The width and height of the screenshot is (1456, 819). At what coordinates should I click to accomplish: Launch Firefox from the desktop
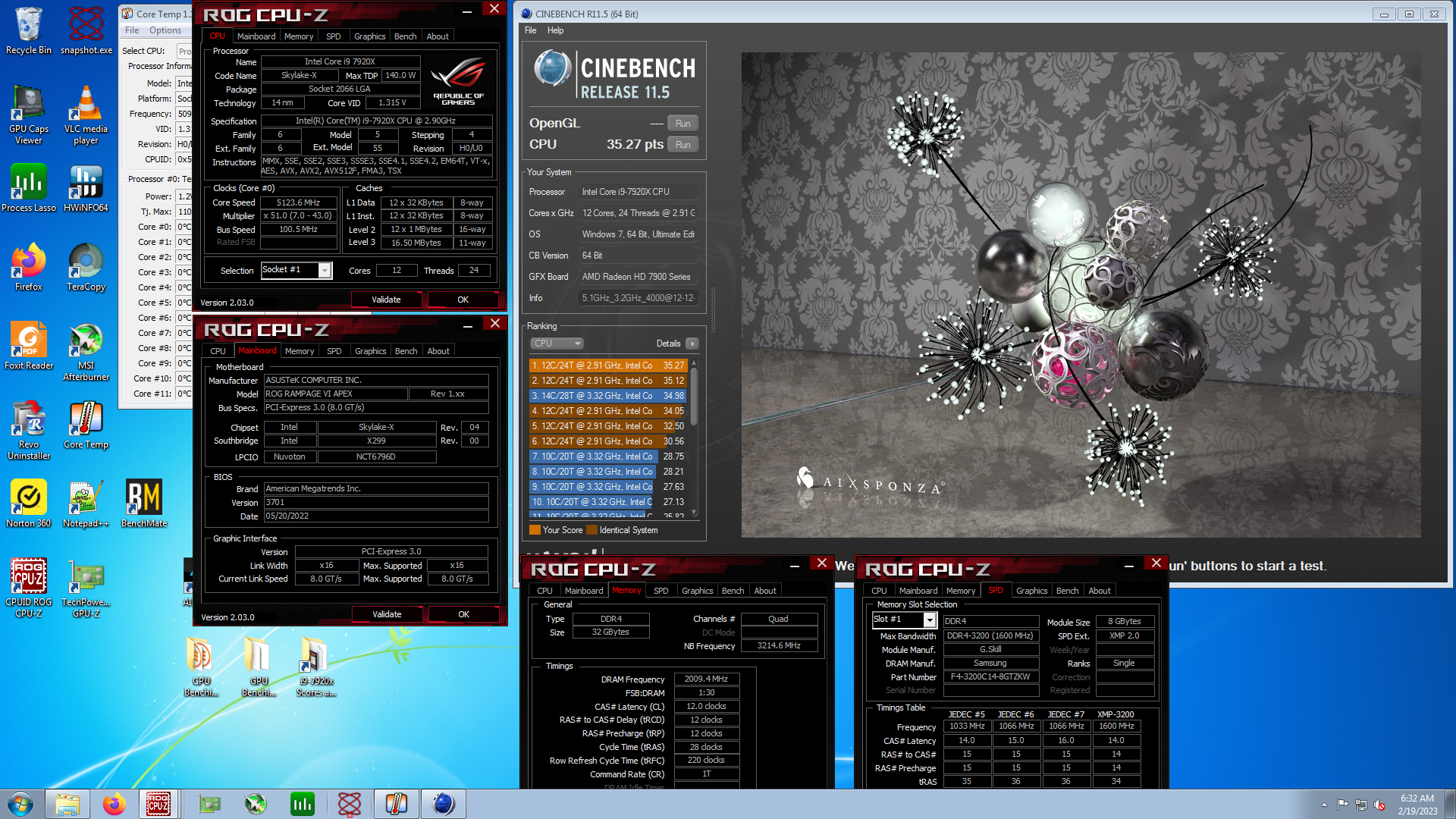29,268
